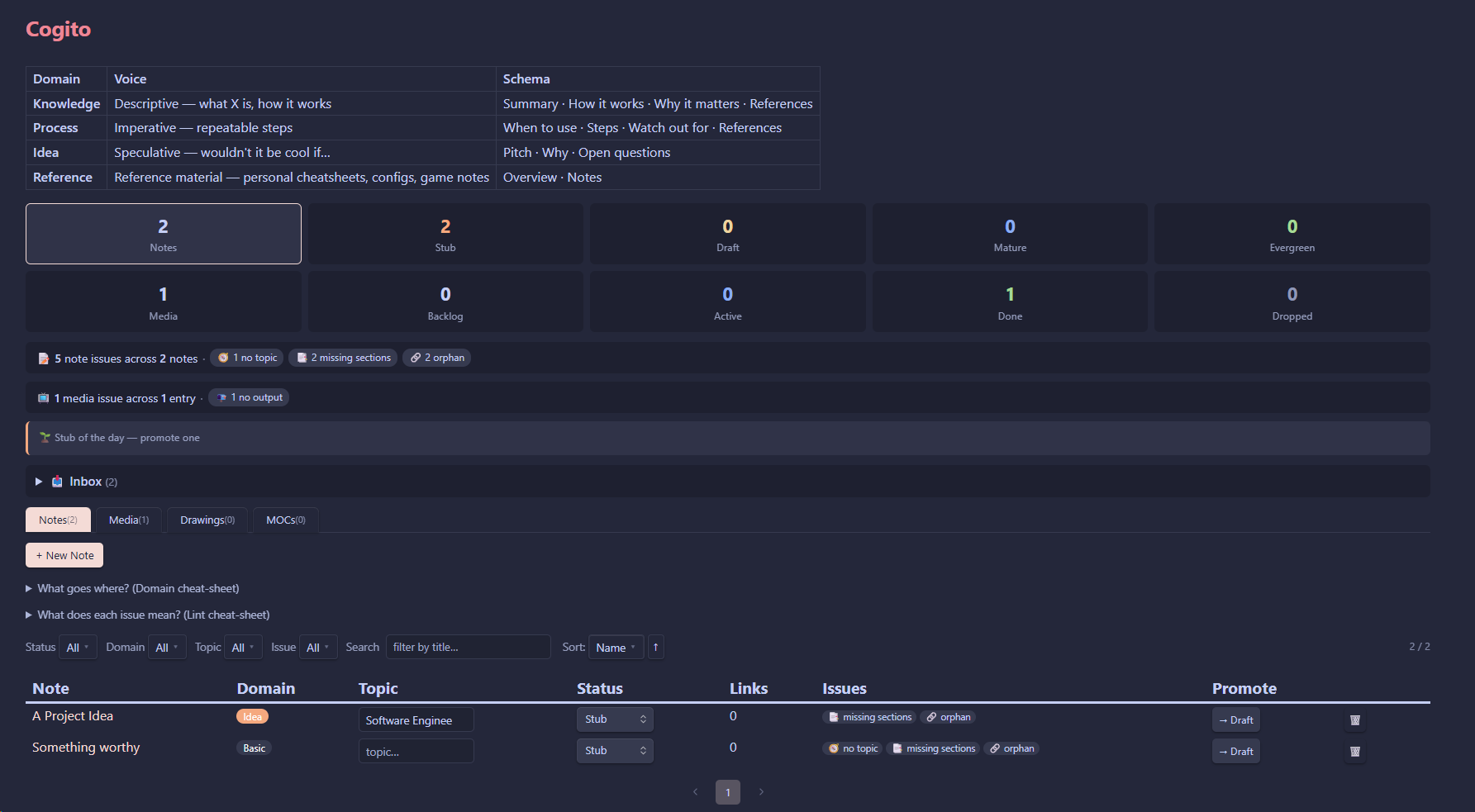Click the Knowledge domain row label

66,103
